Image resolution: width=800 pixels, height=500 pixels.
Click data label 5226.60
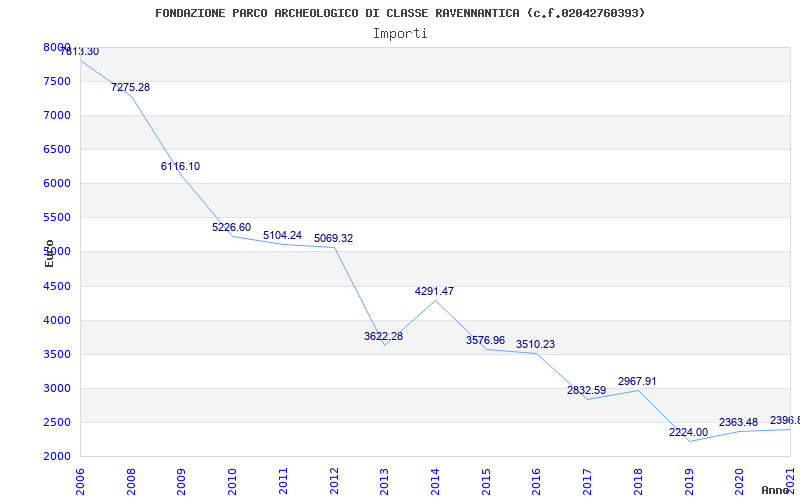(232, 228)
